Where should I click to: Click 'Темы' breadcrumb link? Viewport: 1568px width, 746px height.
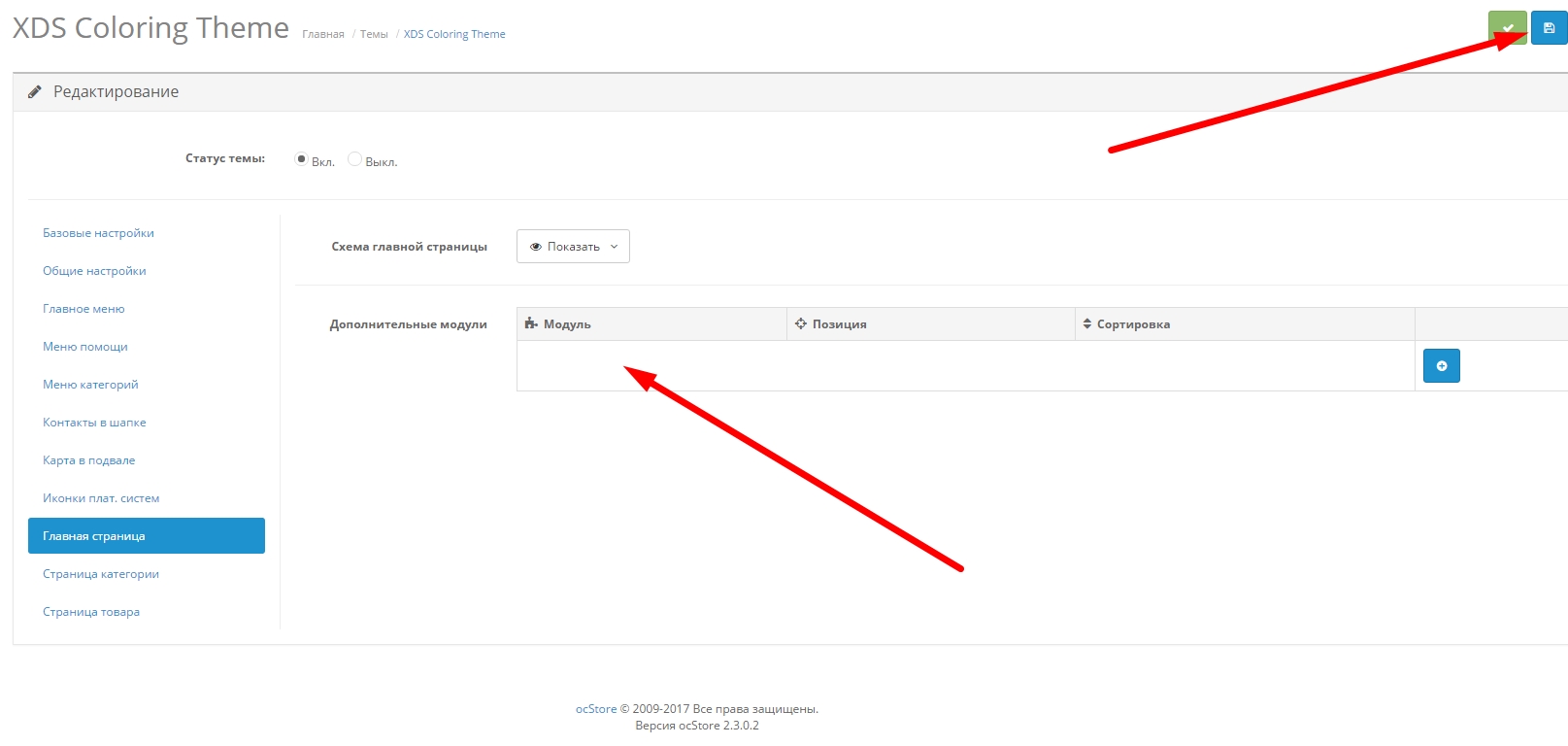coord(374,34)
